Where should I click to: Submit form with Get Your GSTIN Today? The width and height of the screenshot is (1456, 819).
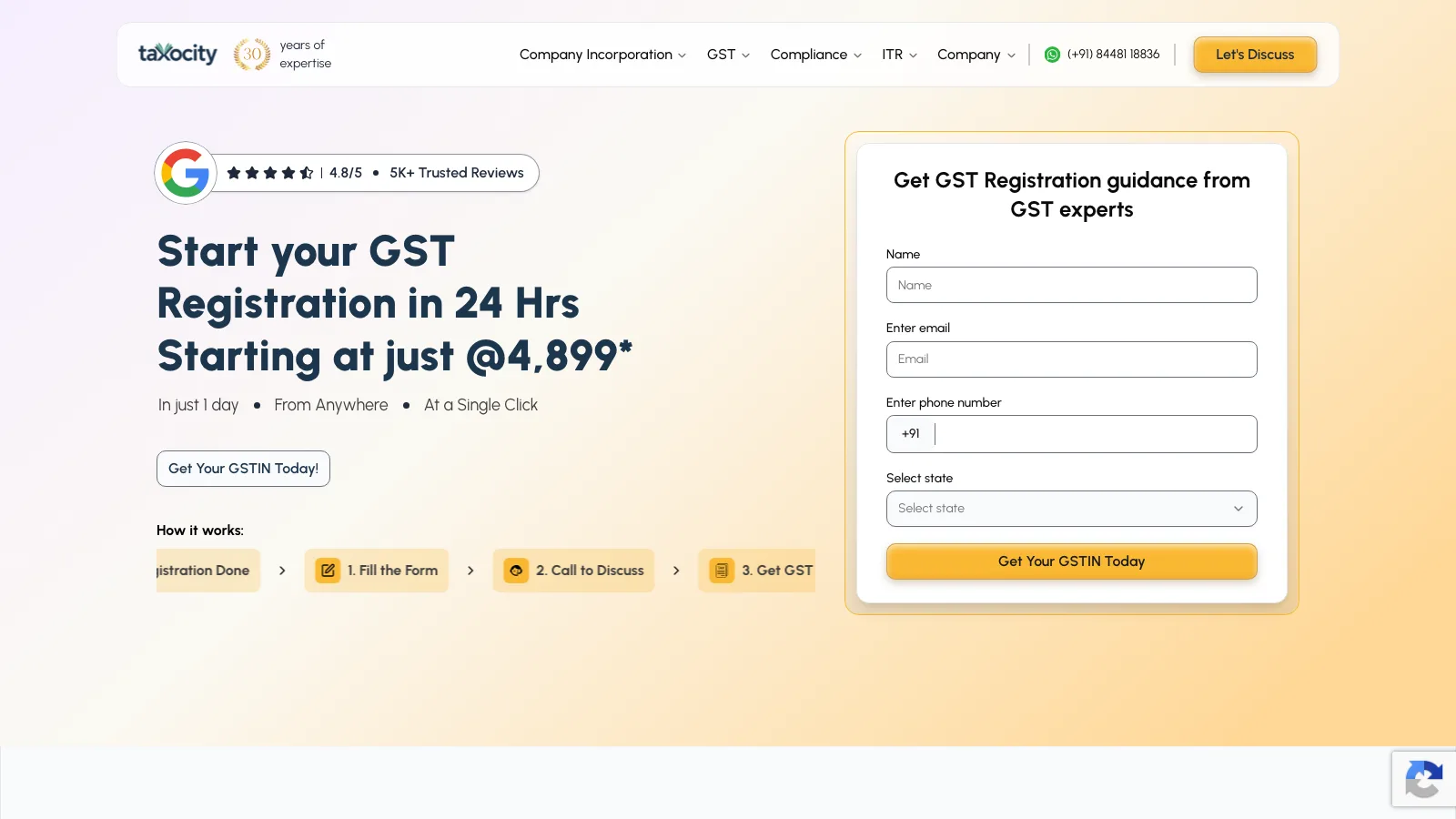click(x=1072, y=561)
